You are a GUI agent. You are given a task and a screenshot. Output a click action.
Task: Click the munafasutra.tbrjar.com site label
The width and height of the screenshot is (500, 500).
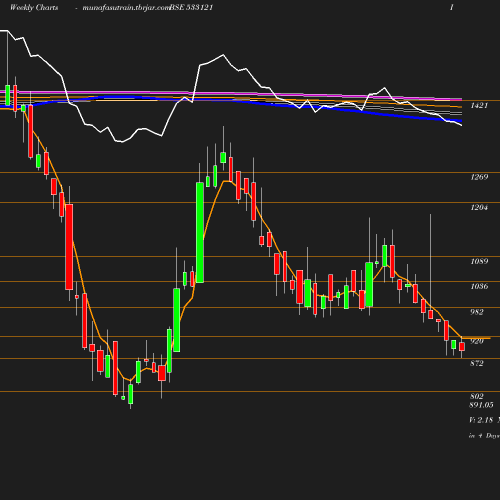tap(126, 8)
